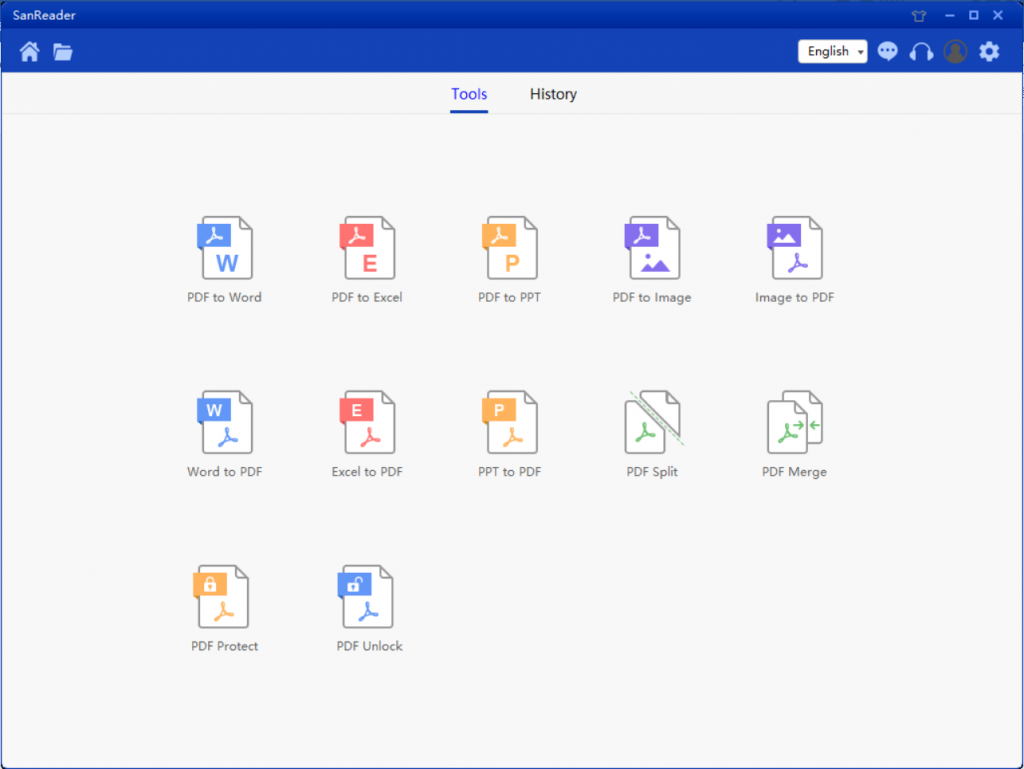
Task: Open the PDF Protect tool
Action: (224, 596)
